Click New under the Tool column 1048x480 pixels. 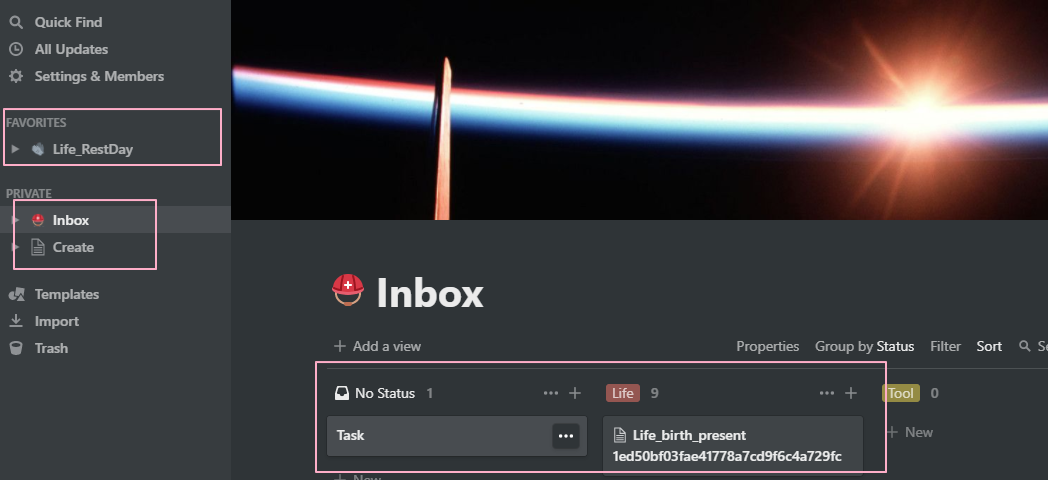pyautogui.click(x=910, y=433)
